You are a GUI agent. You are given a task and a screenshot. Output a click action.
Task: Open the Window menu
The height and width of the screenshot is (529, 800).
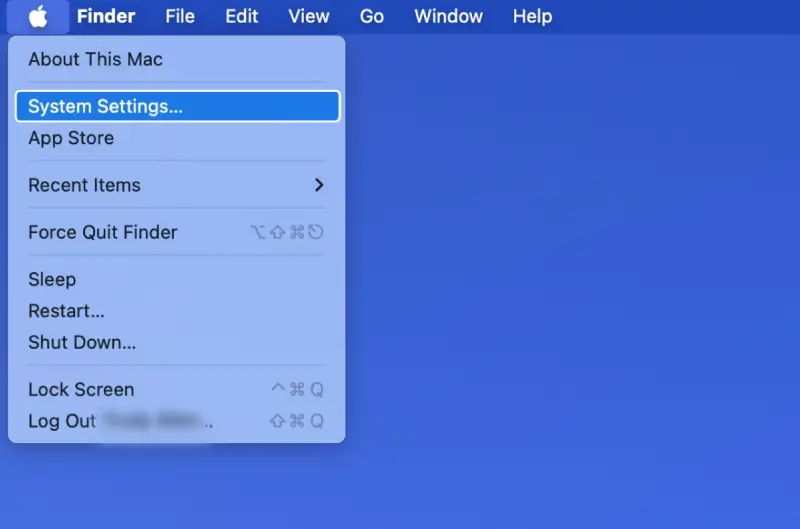(x=448, y=16)
